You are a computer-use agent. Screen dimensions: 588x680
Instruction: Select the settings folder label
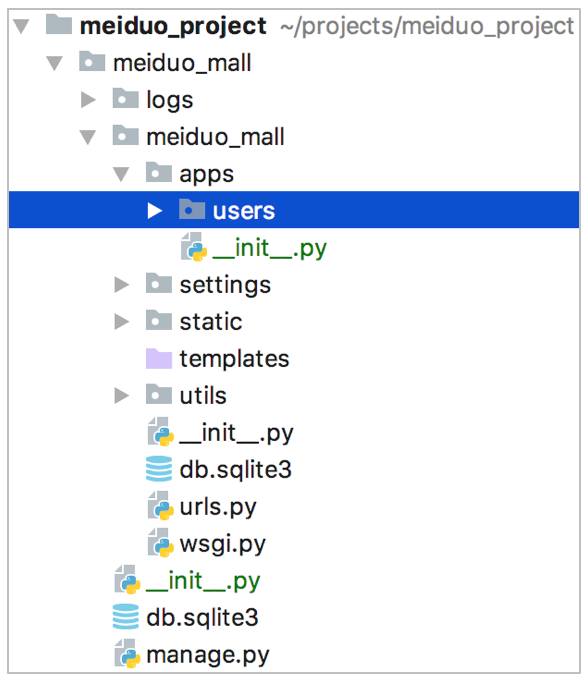[x=225, y=285]
